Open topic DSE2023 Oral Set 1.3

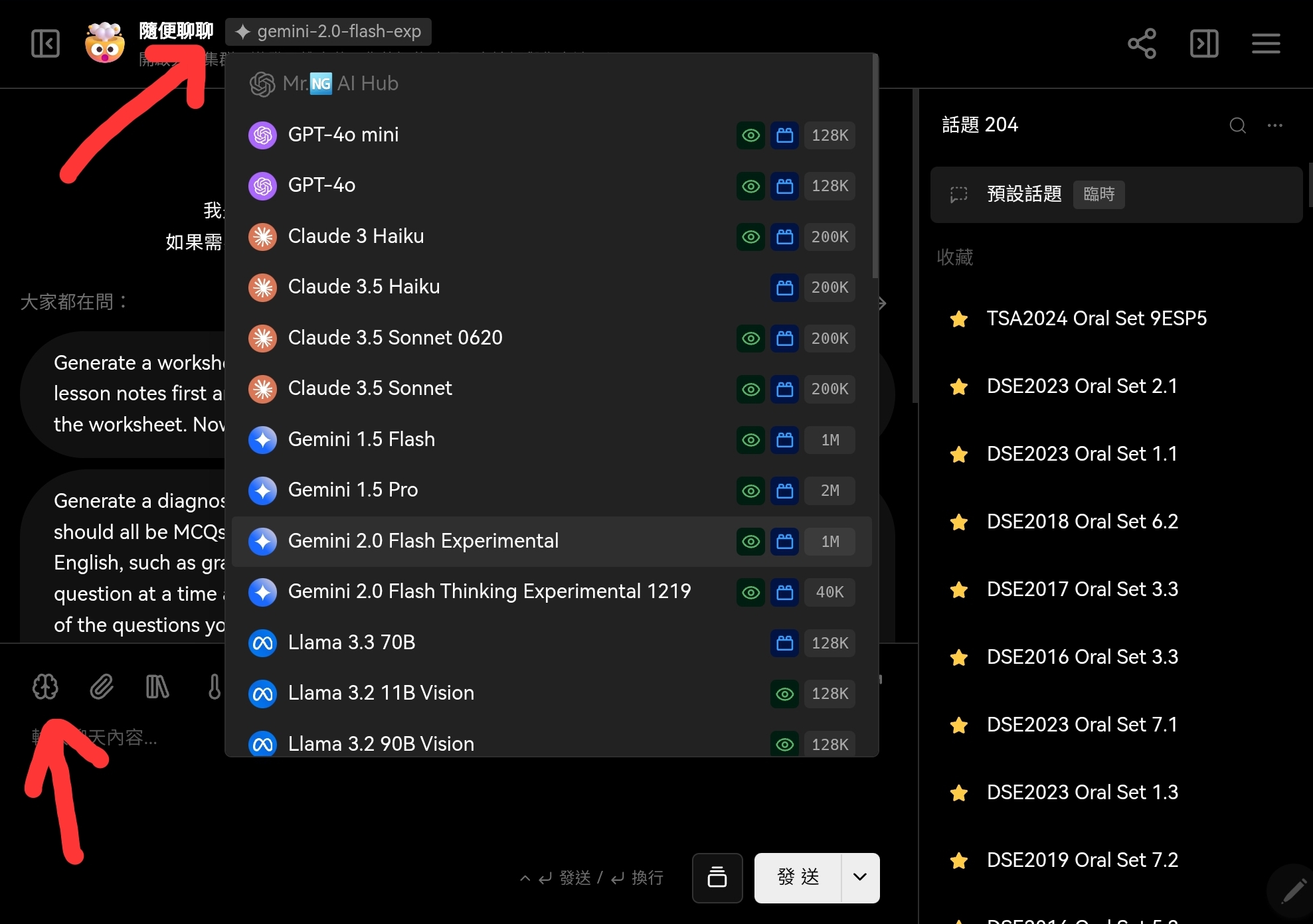[x=1116, y=793]
